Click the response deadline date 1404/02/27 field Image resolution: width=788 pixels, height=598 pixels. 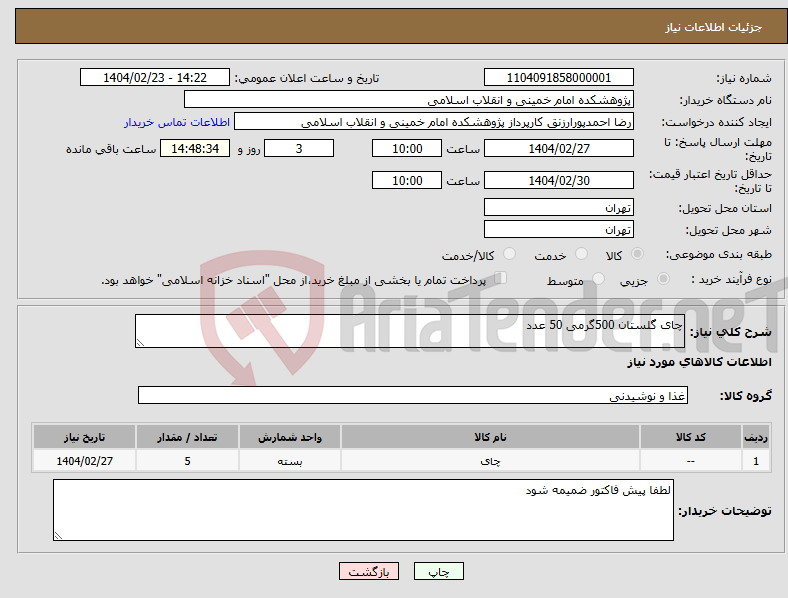558,148
